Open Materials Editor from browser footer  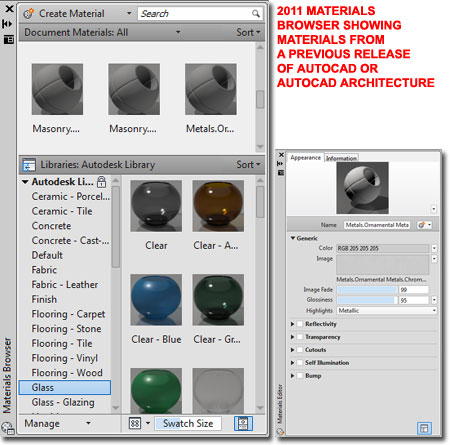coord(243,424)
